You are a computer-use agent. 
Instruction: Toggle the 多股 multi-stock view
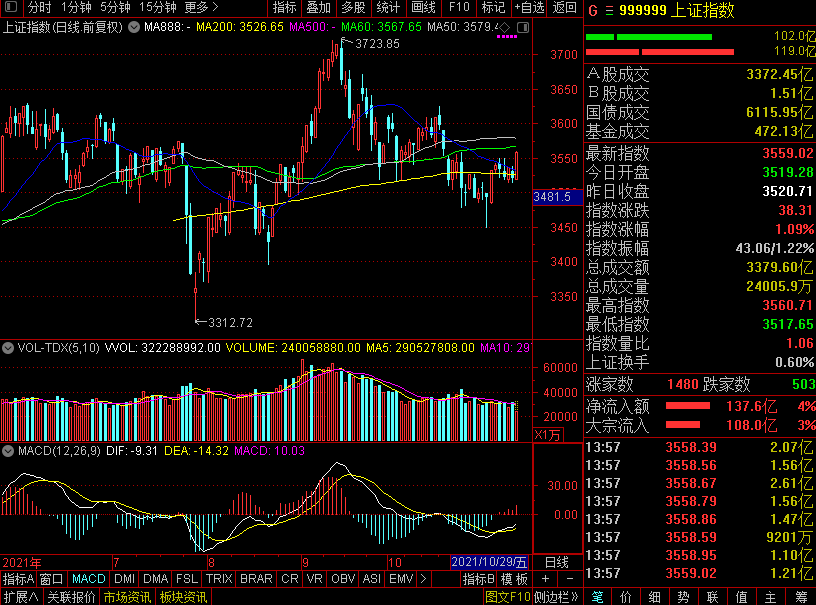pyautogui.click(x=352, y=7)
